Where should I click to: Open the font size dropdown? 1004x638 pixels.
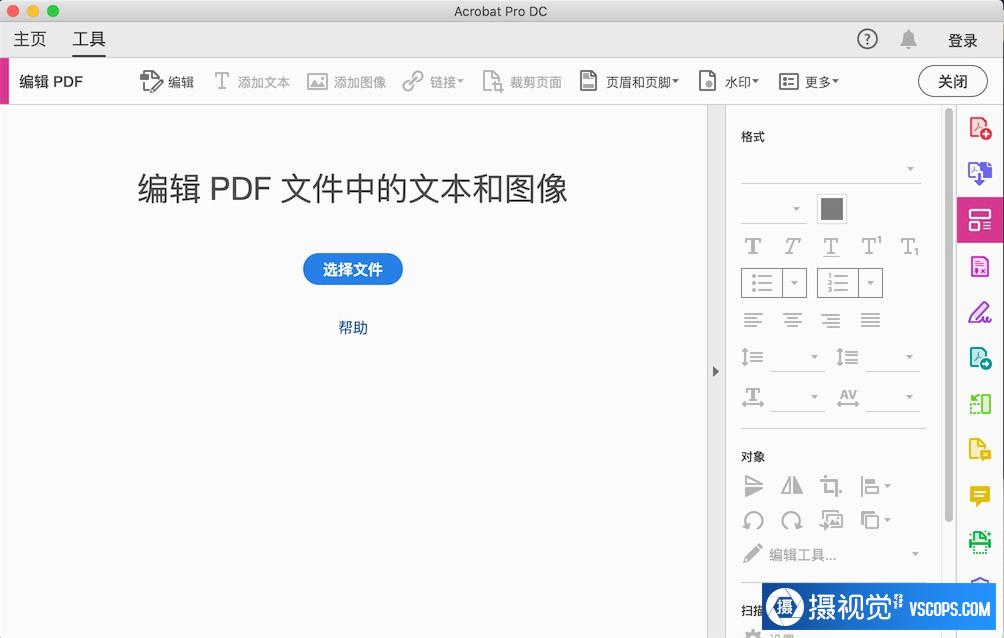pos(773,209)
